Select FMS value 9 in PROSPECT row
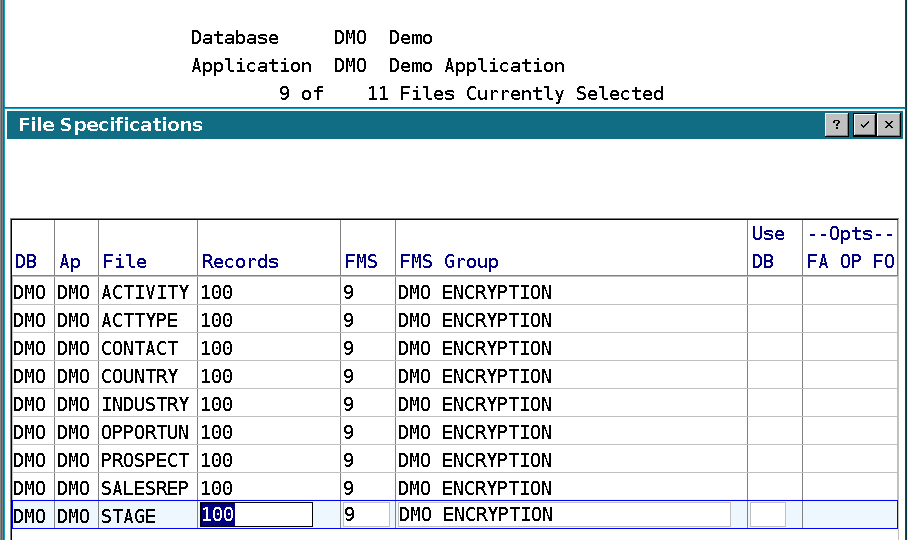This screenshot has height=540, width=908. click(x=348, y=460)
